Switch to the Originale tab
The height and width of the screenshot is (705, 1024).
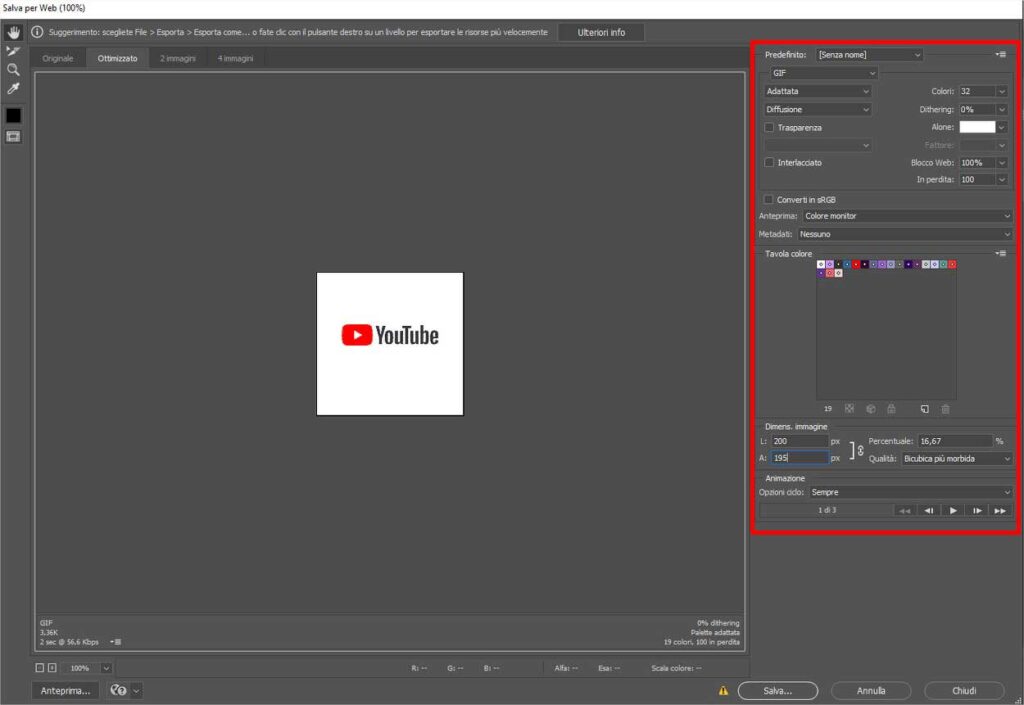(x=57, y=57)
